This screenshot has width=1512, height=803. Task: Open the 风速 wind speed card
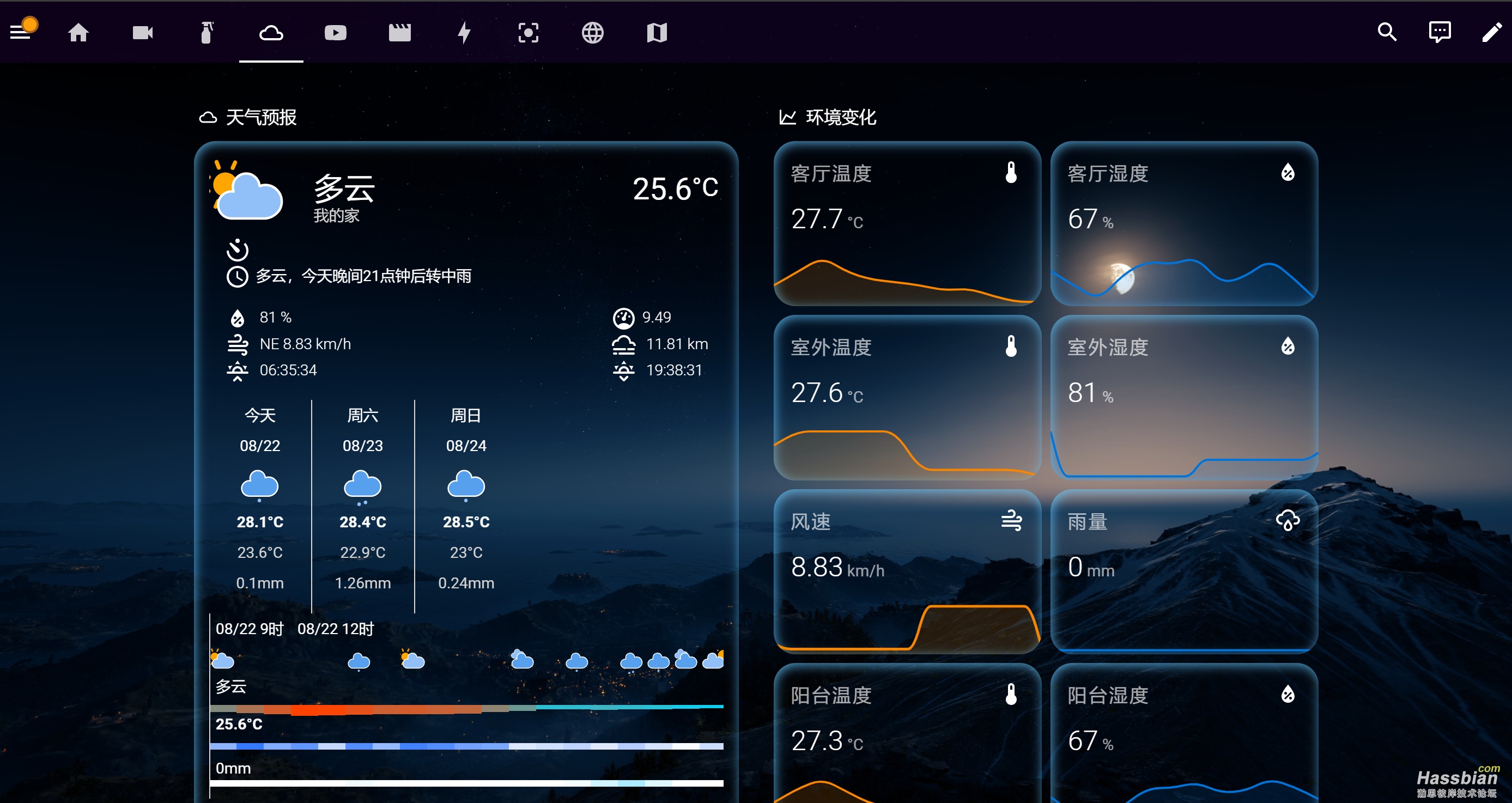(x=907, y=571)
